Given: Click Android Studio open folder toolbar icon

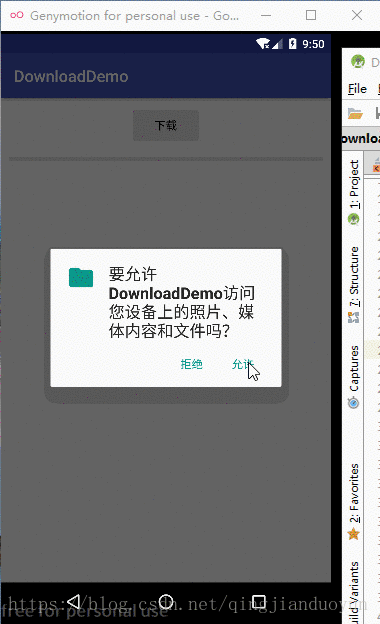Looking at the screenshot, I should click(x=355, y=113).
